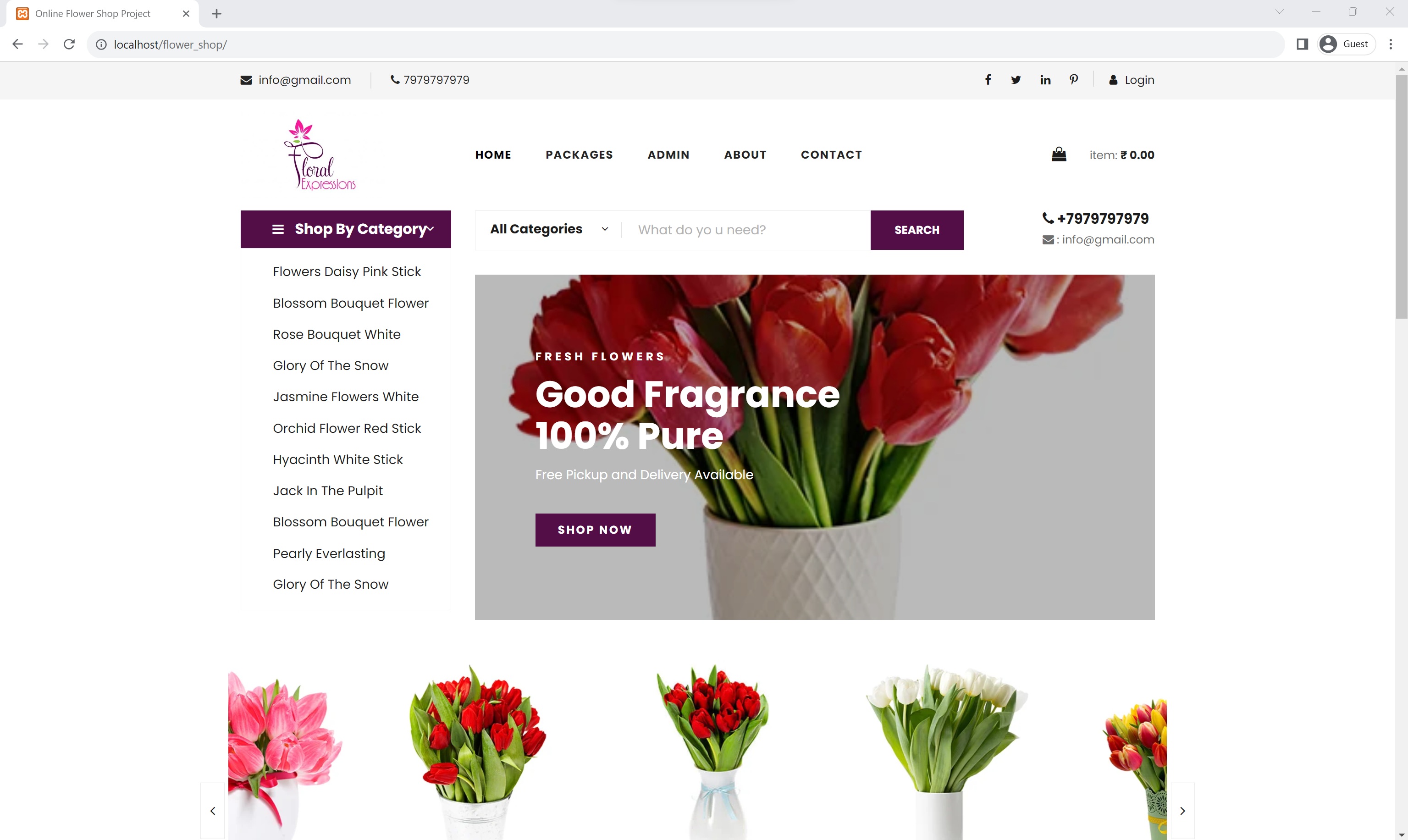Click the Twitter social media icon
The width and height of the screenshot is (1408, 840).
1016,79
